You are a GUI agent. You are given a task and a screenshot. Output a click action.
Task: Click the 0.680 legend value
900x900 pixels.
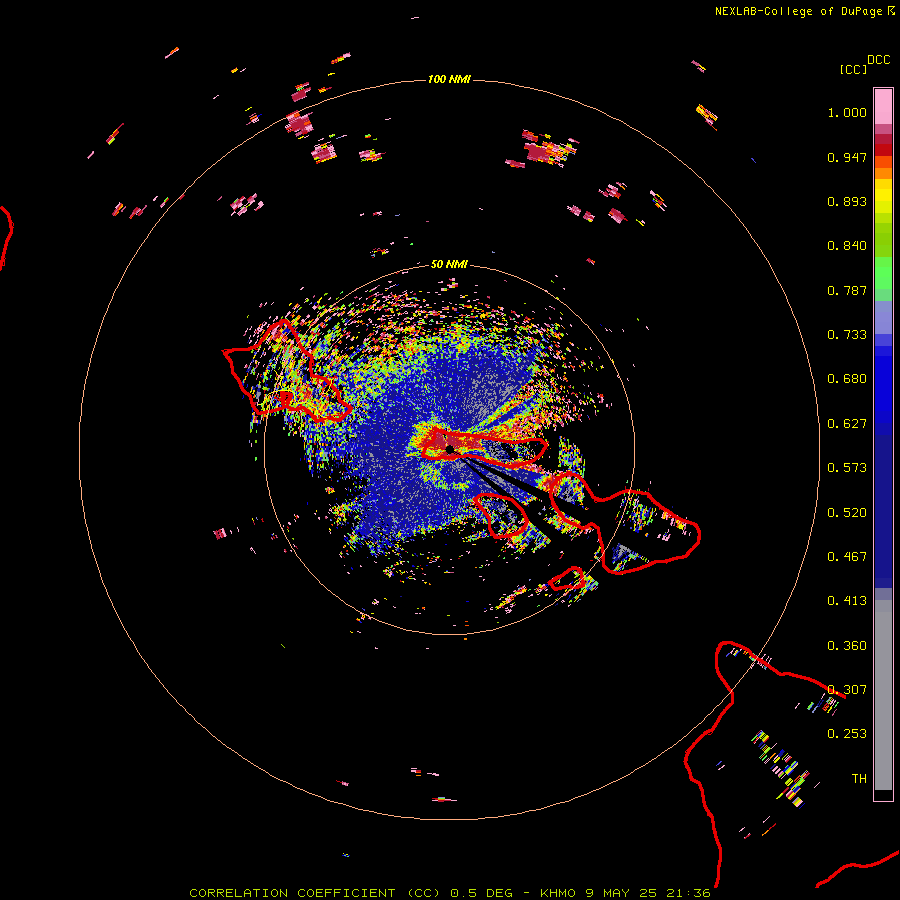pyautogui.click(x=847, y=379)
